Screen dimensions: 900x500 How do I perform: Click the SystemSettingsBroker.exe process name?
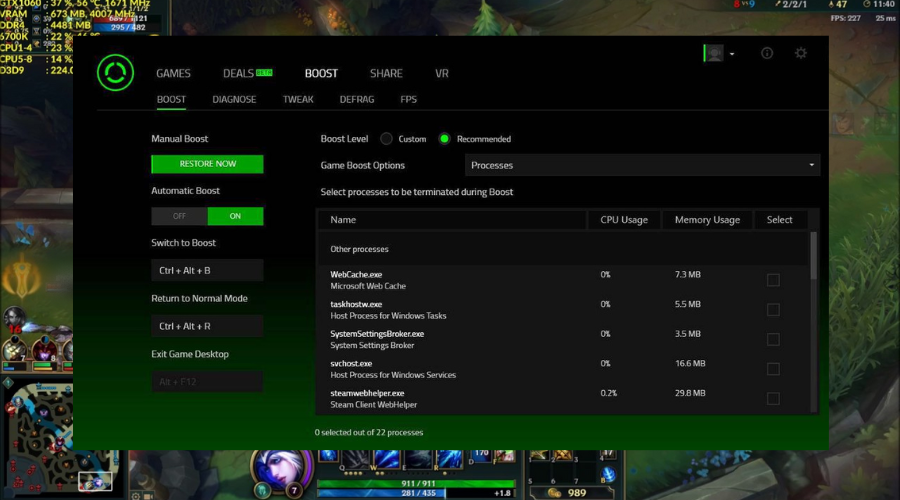coord(377,334)
